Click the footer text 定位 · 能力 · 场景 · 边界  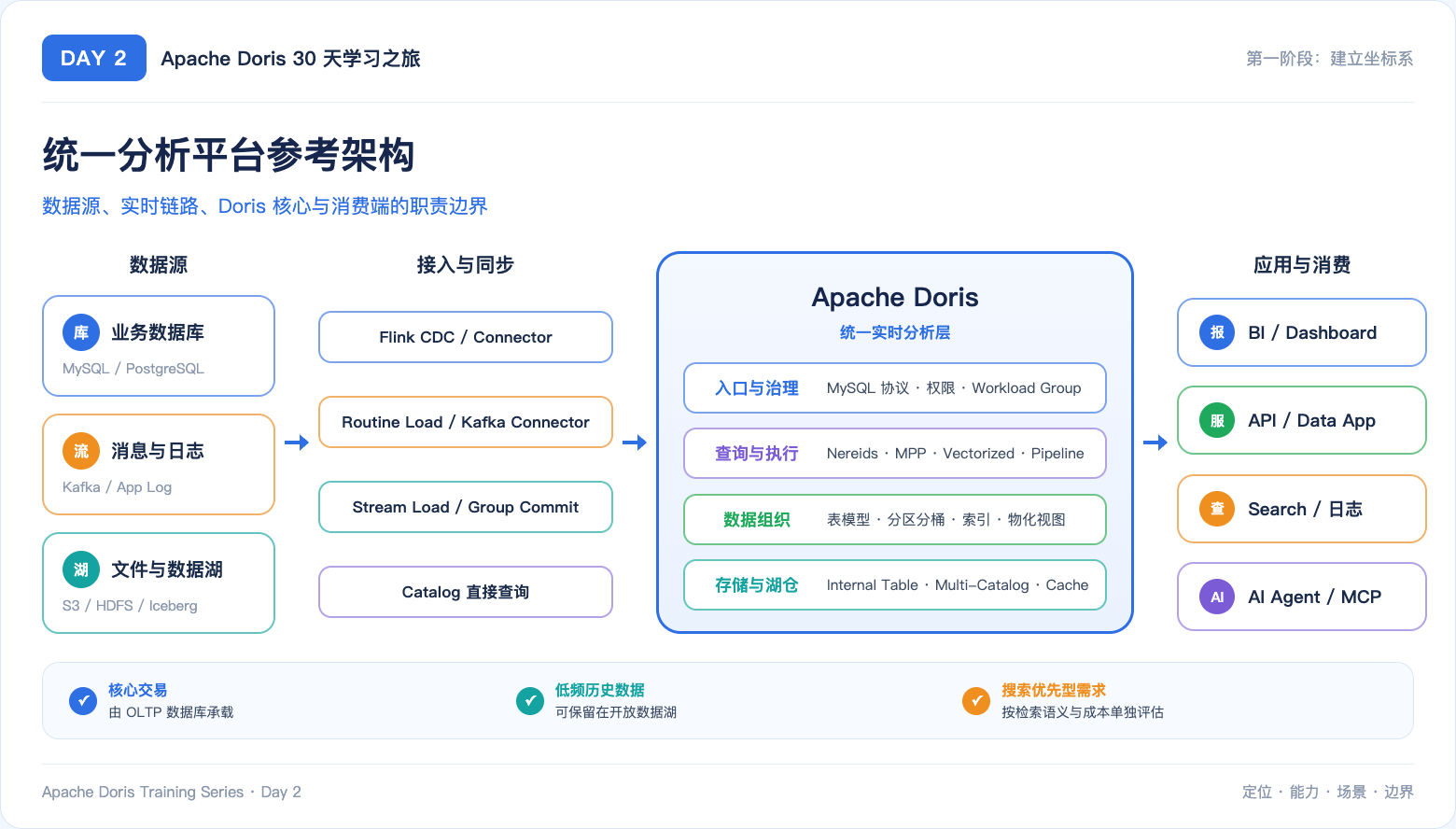[1328, 792]
